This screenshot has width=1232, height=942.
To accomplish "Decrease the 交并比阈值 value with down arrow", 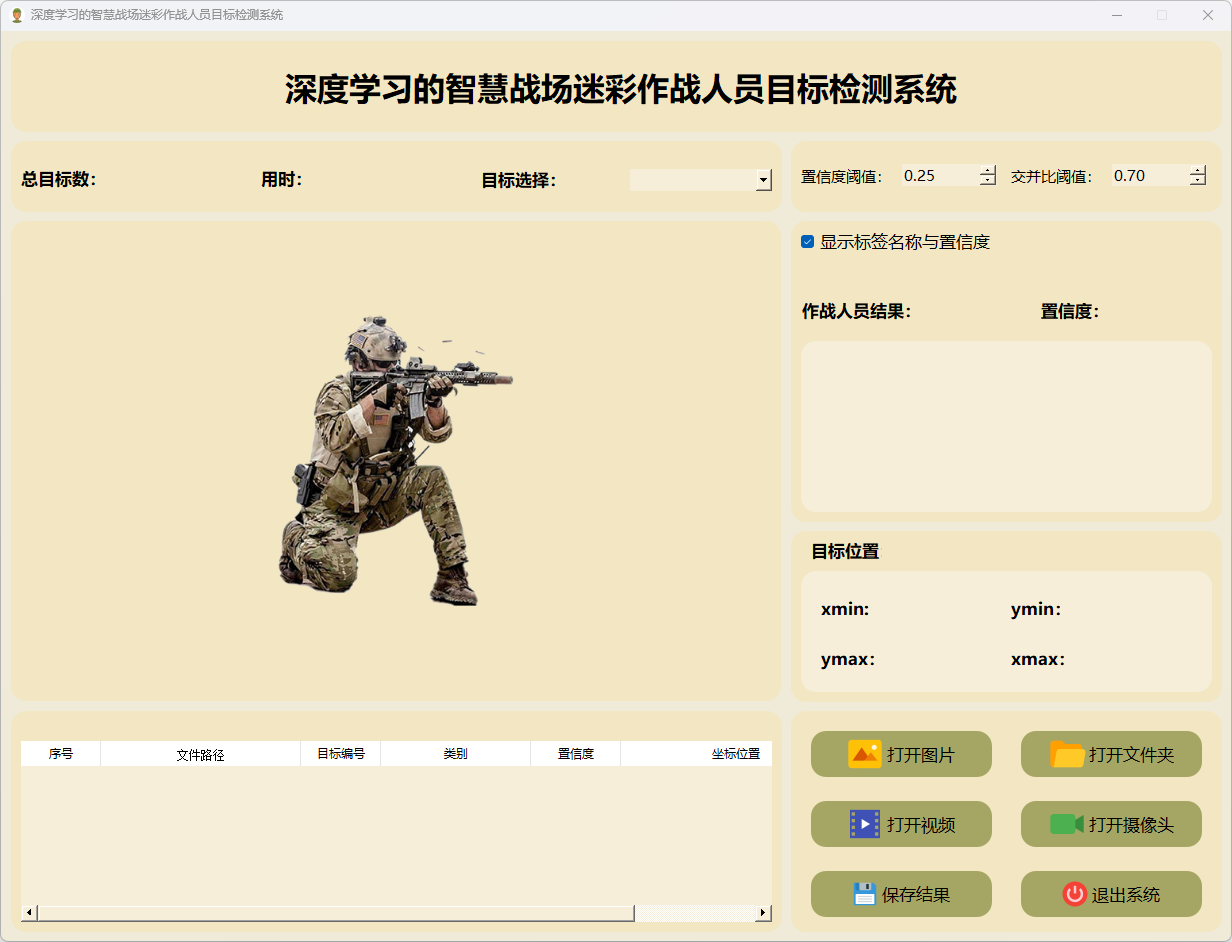I will (1198, 181).
